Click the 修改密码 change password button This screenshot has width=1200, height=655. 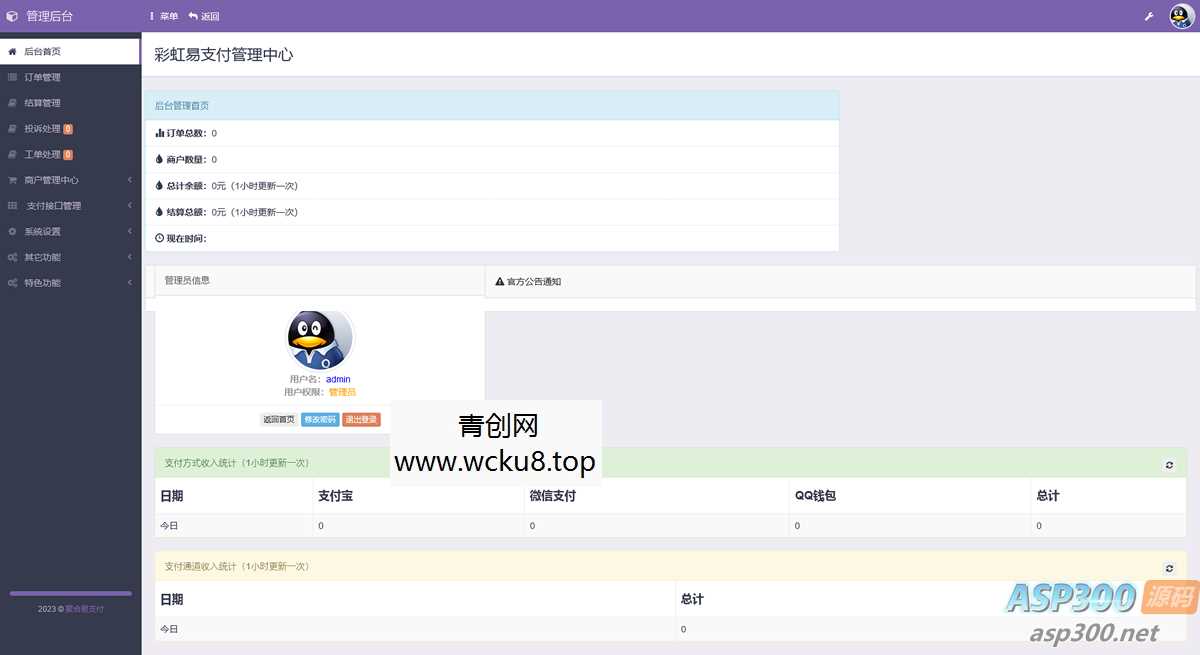pyautogui.click(x=320, y=420)
